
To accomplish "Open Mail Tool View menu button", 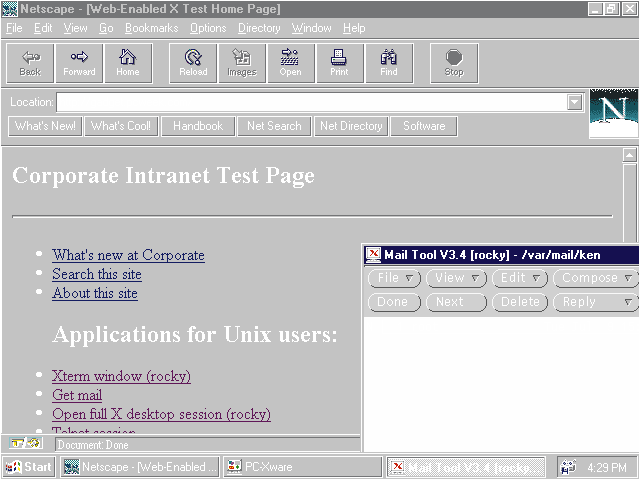I will coord(456,278).
